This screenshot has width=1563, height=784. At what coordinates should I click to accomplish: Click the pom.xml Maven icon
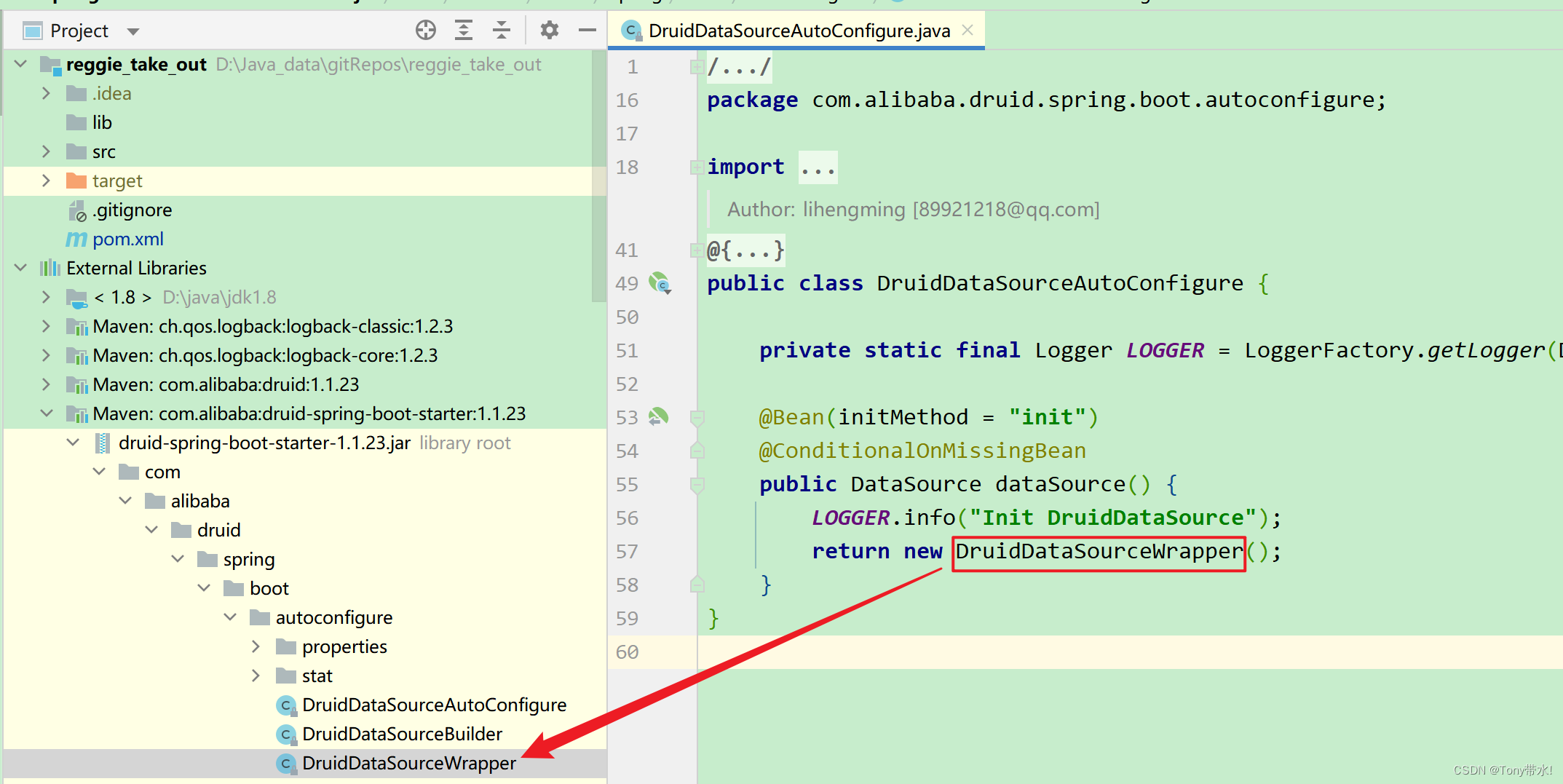pos(76,239)
